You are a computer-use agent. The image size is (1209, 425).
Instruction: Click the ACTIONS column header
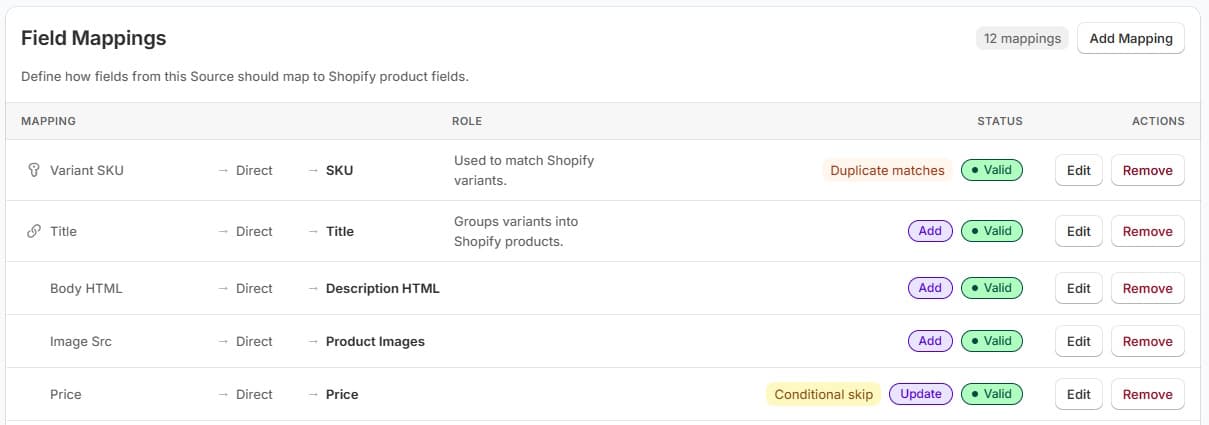pos(1158,121)
